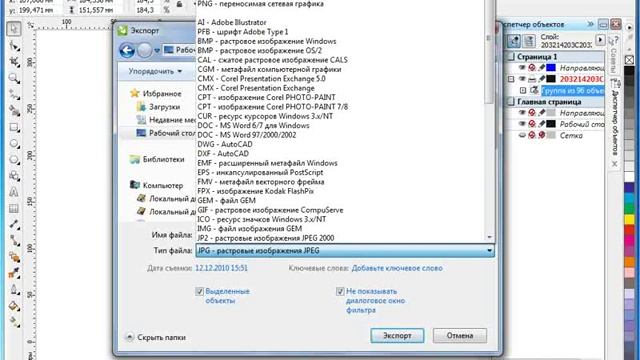Image resolution: width=640 pixels, height=360 pixels.
Task: Click the No Color X swatch
Action: click(x=629, y=60)
